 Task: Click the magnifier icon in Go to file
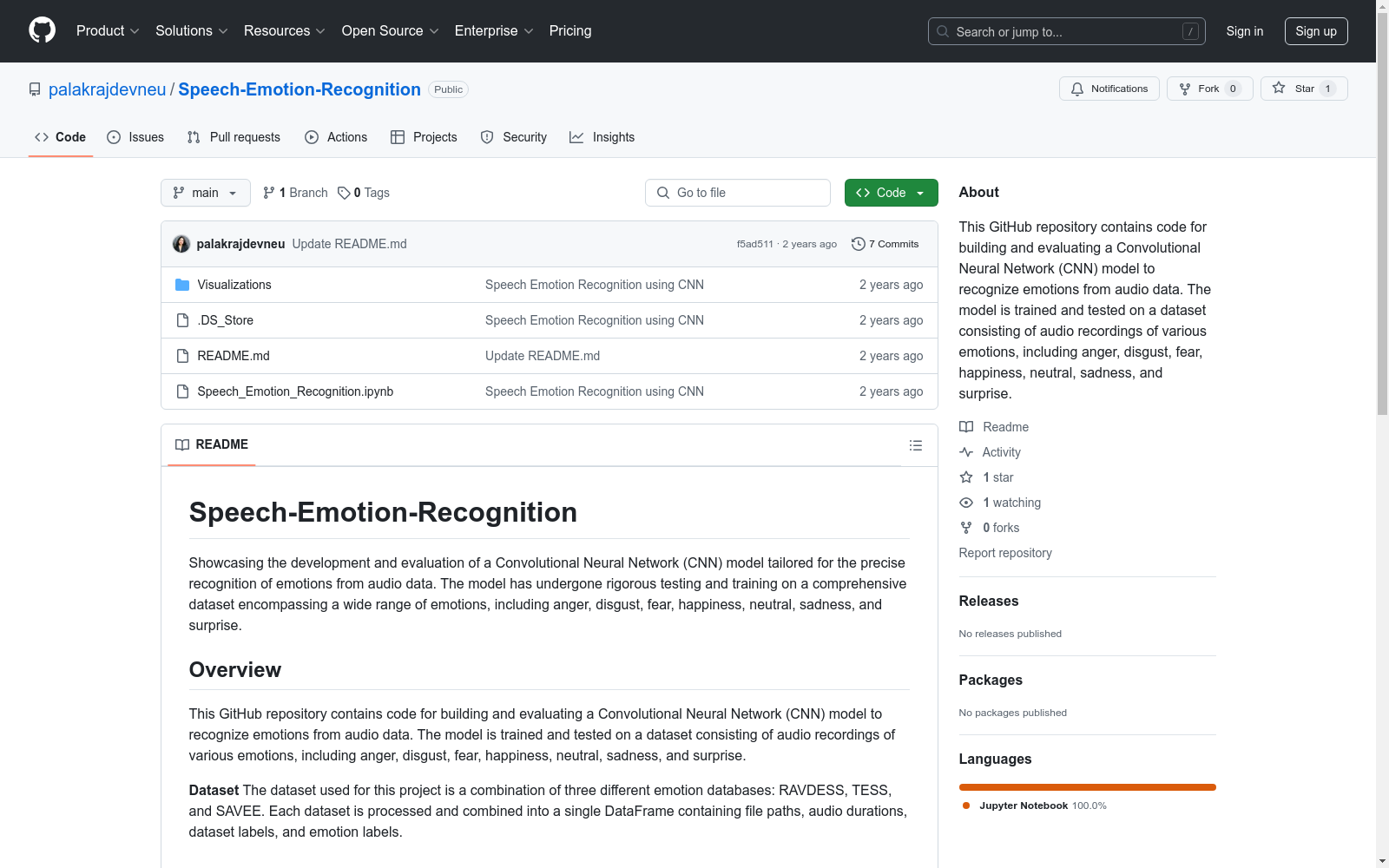point(663,193)
